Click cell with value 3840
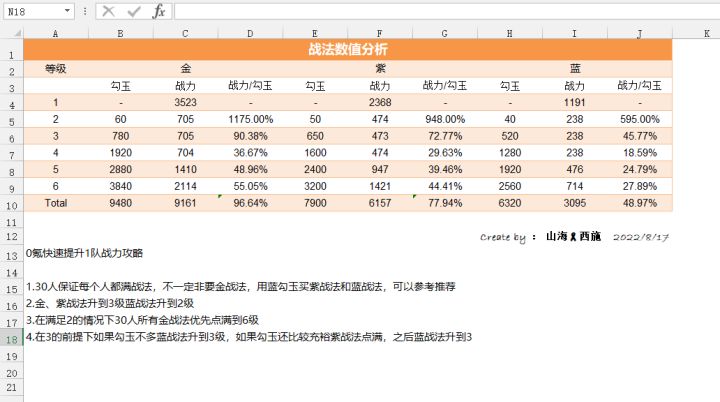Screen dimensions: 720x402 pyautogui.click(x=120, y=186)
